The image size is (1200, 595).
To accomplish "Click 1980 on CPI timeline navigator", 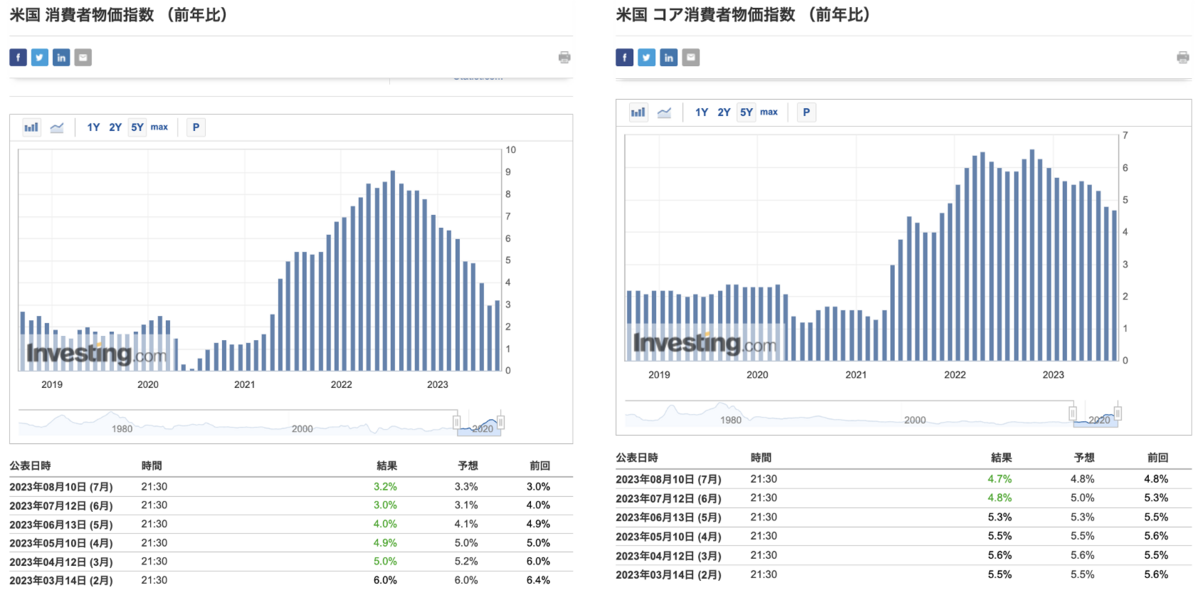I will (122, 428).
